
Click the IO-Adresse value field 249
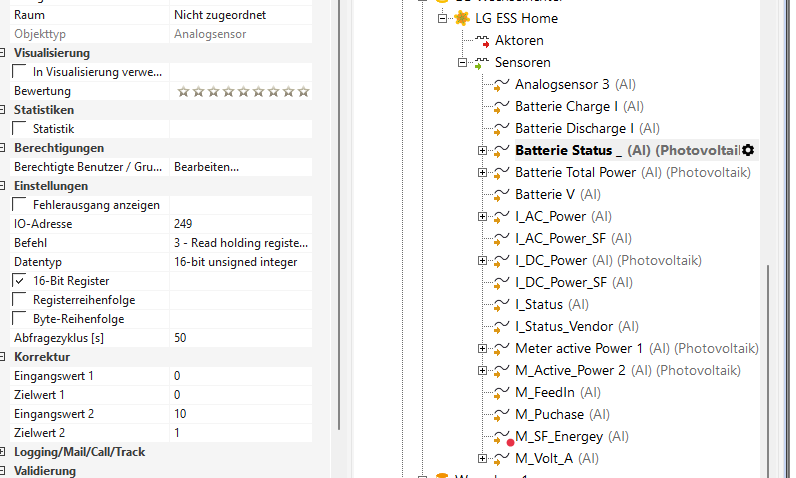click(240, 224)
